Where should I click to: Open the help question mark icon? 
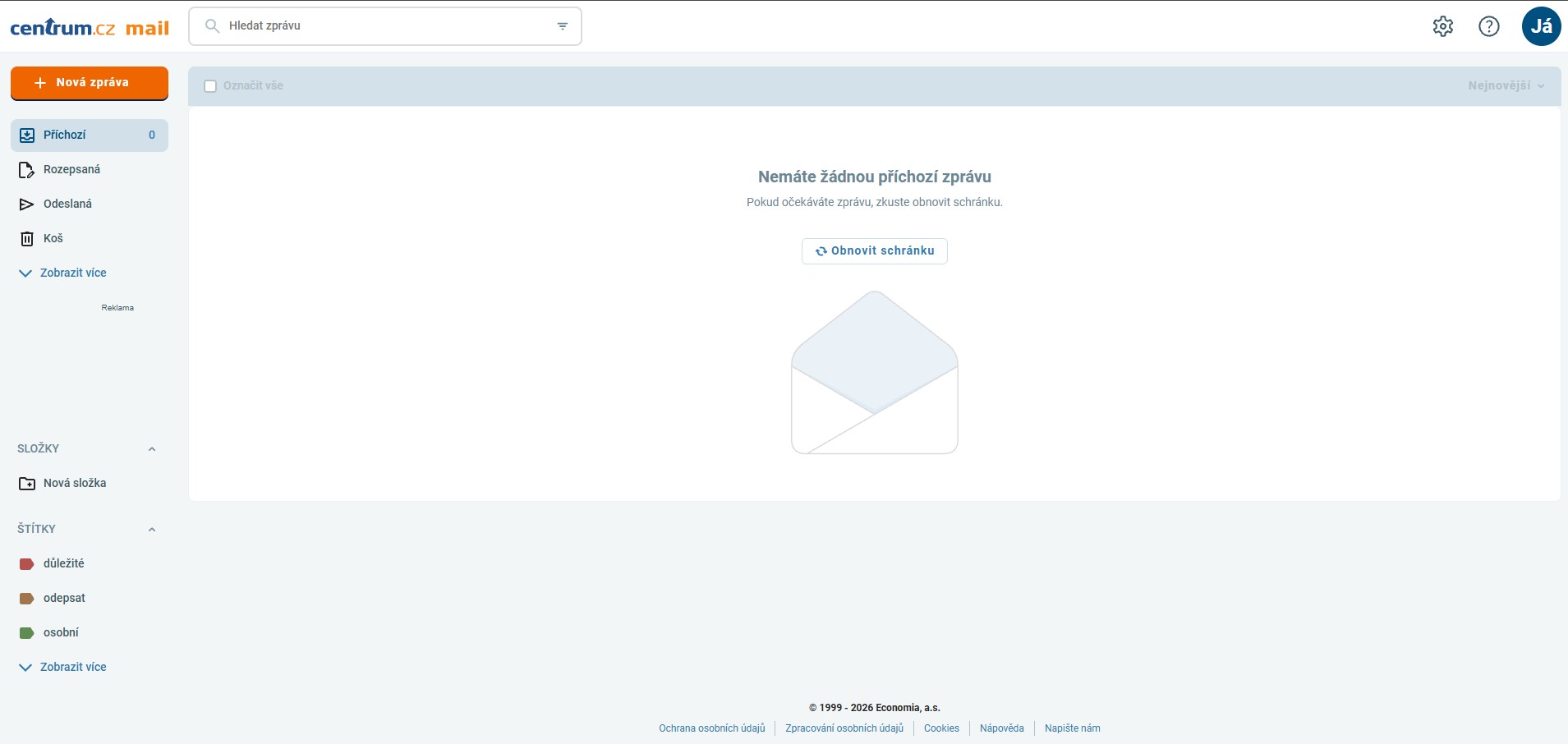[1488, 26]
